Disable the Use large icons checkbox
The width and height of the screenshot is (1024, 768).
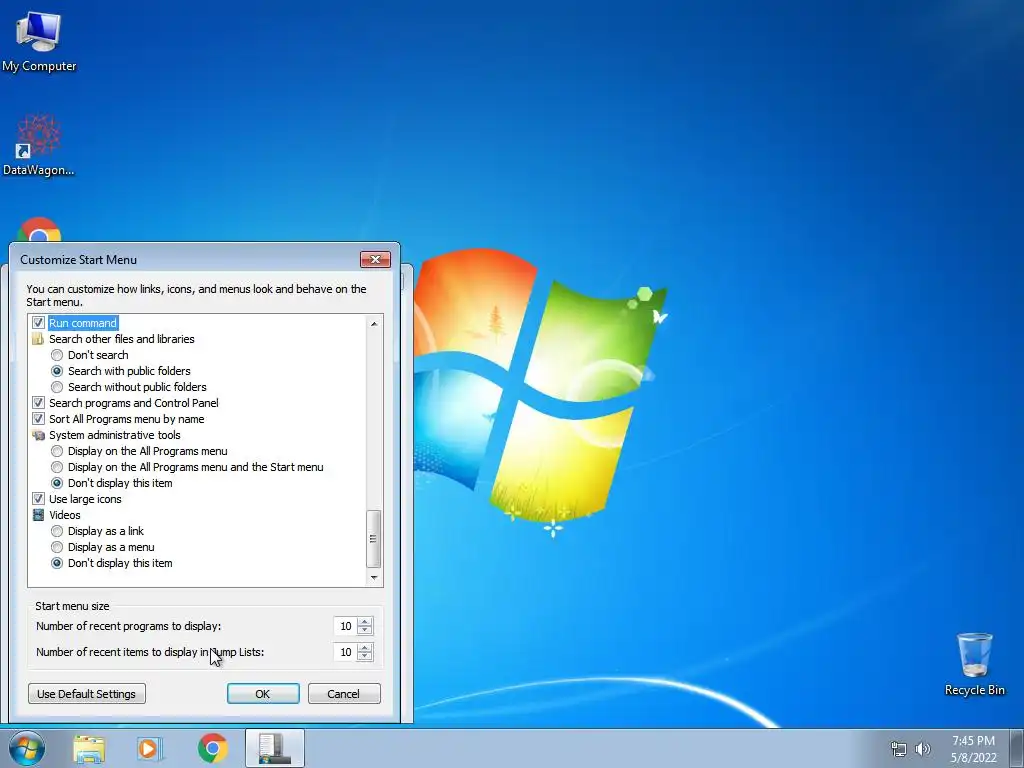39,499
